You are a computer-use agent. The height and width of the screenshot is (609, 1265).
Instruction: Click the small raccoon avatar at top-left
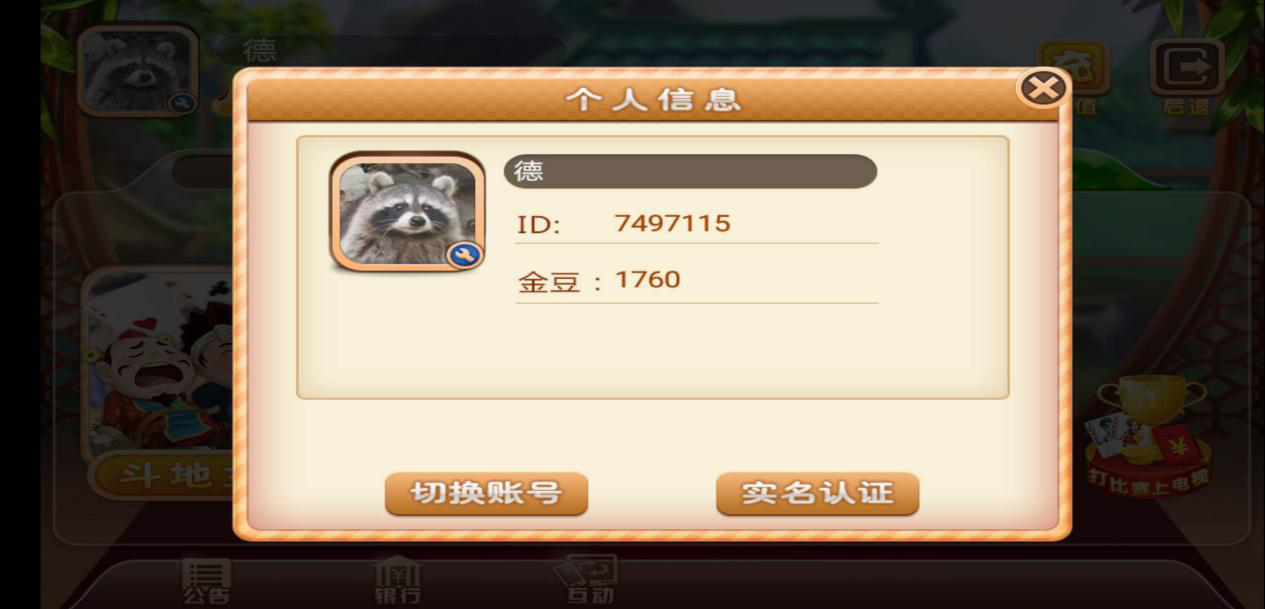pyautogui.click(x=137, y=70)
